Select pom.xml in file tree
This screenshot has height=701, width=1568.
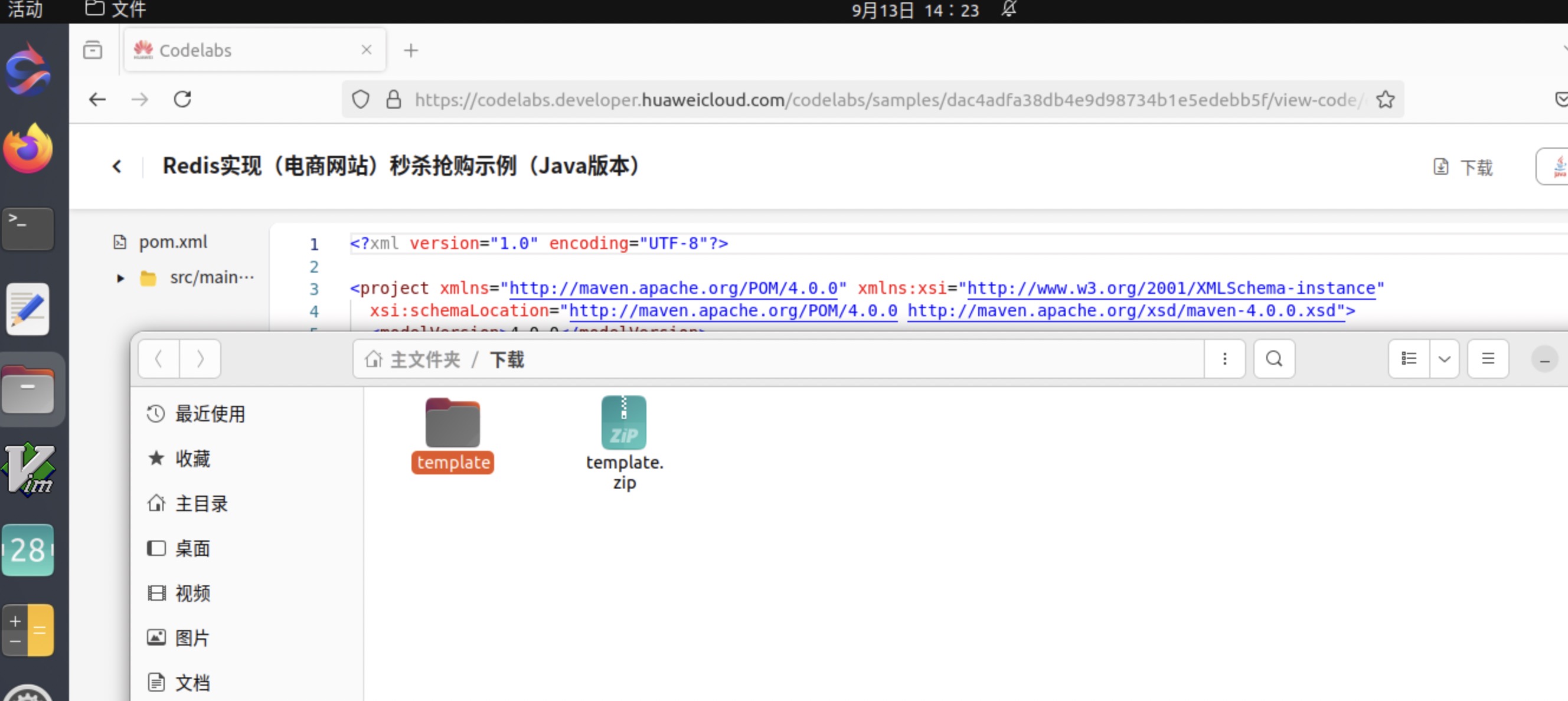[x=173, y=242]
